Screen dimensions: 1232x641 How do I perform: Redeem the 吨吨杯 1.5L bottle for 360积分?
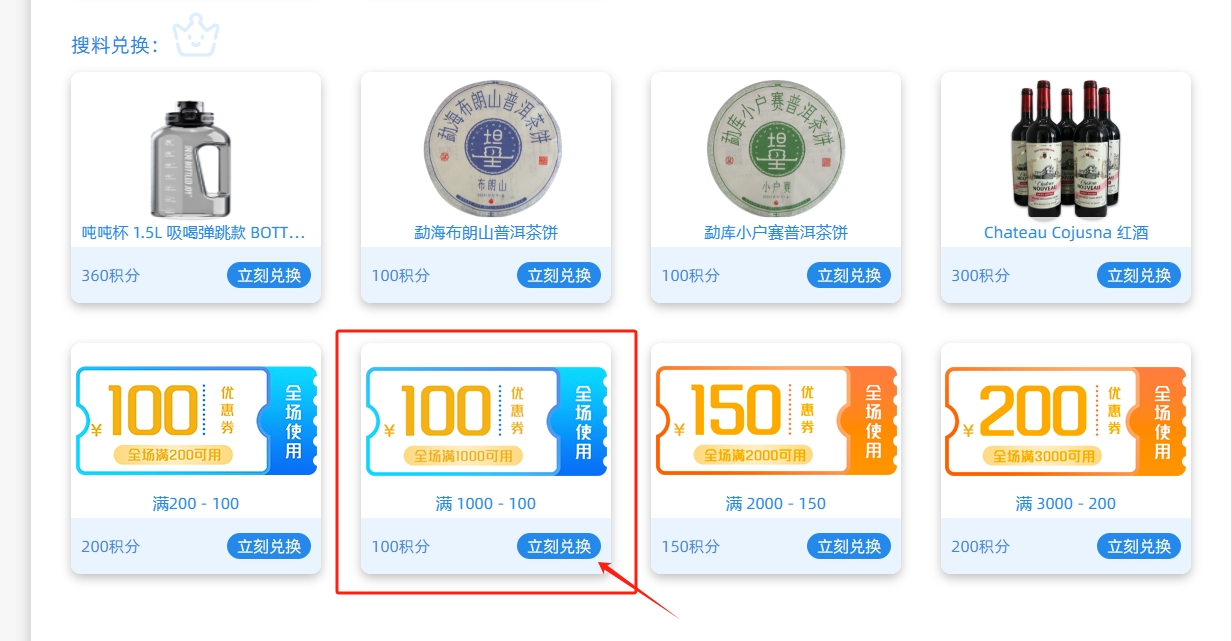point(269,275)
